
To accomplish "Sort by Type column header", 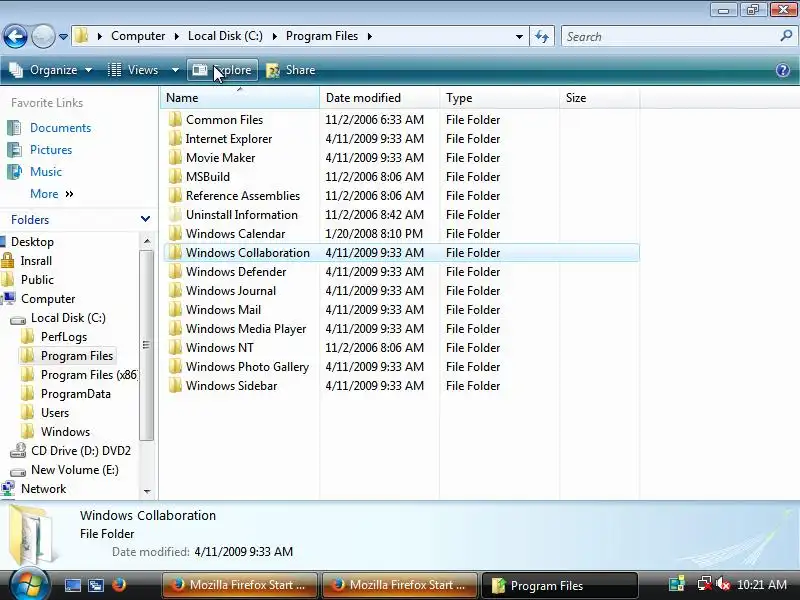I will (499, 97).
